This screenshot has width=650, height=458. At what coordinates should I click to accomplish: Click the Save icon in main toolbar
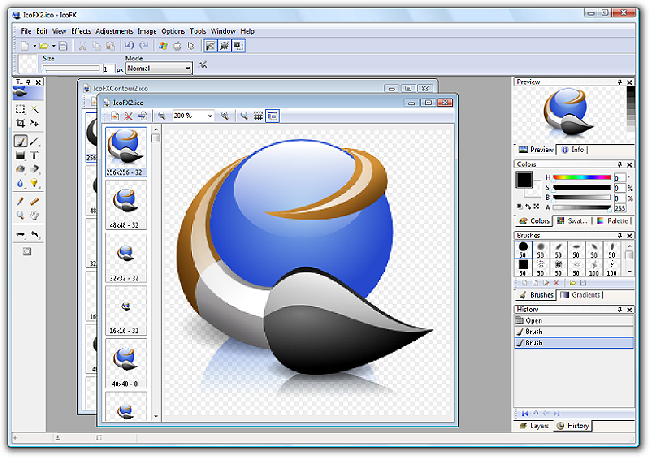[x=62, y=46]
